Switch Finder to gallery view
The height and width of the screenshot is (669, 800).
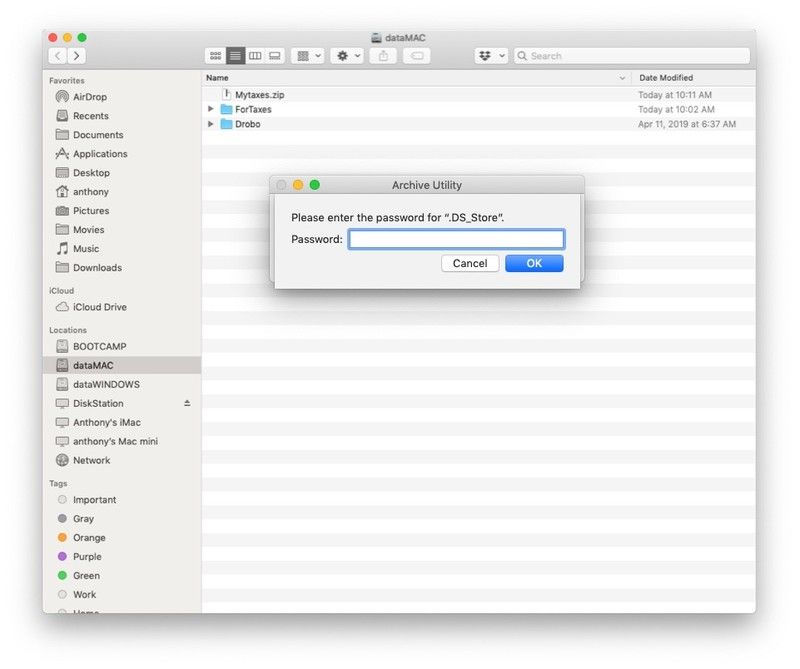coord(275,56)
